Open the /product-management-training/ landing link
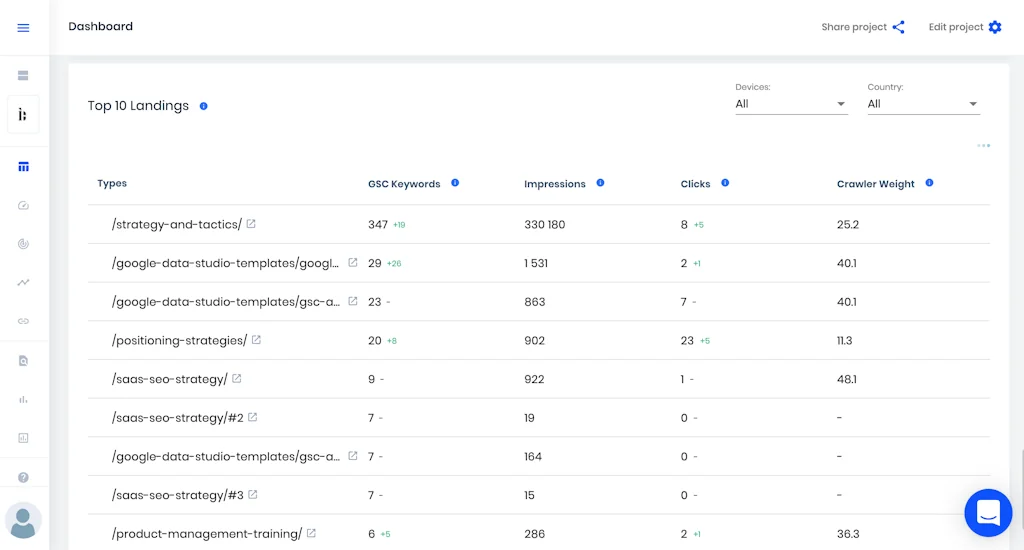This screenshot has width=1024, height=550. [207, 534]
